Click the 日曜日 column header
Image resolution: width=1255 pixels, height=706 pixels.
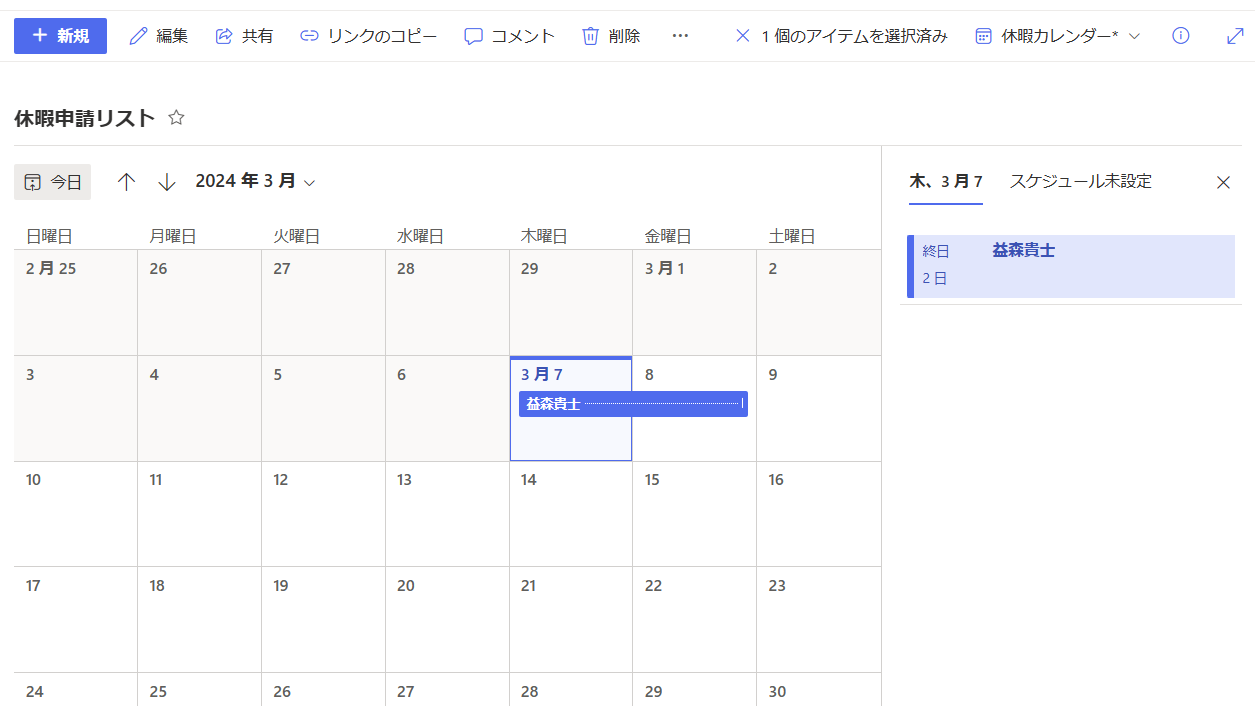[x=49, y=236]
